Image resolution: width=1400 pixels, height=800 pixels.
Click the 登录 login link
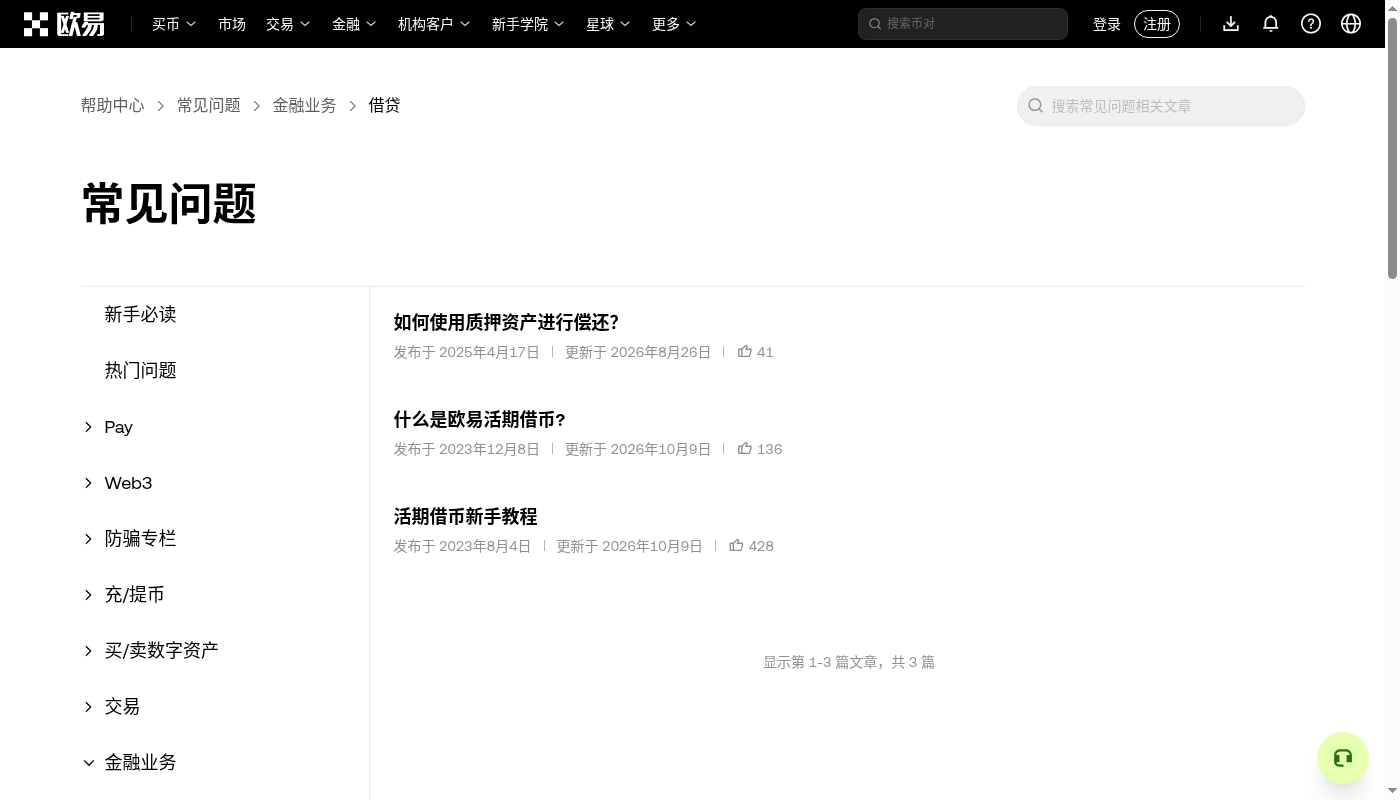point(1107,24)
